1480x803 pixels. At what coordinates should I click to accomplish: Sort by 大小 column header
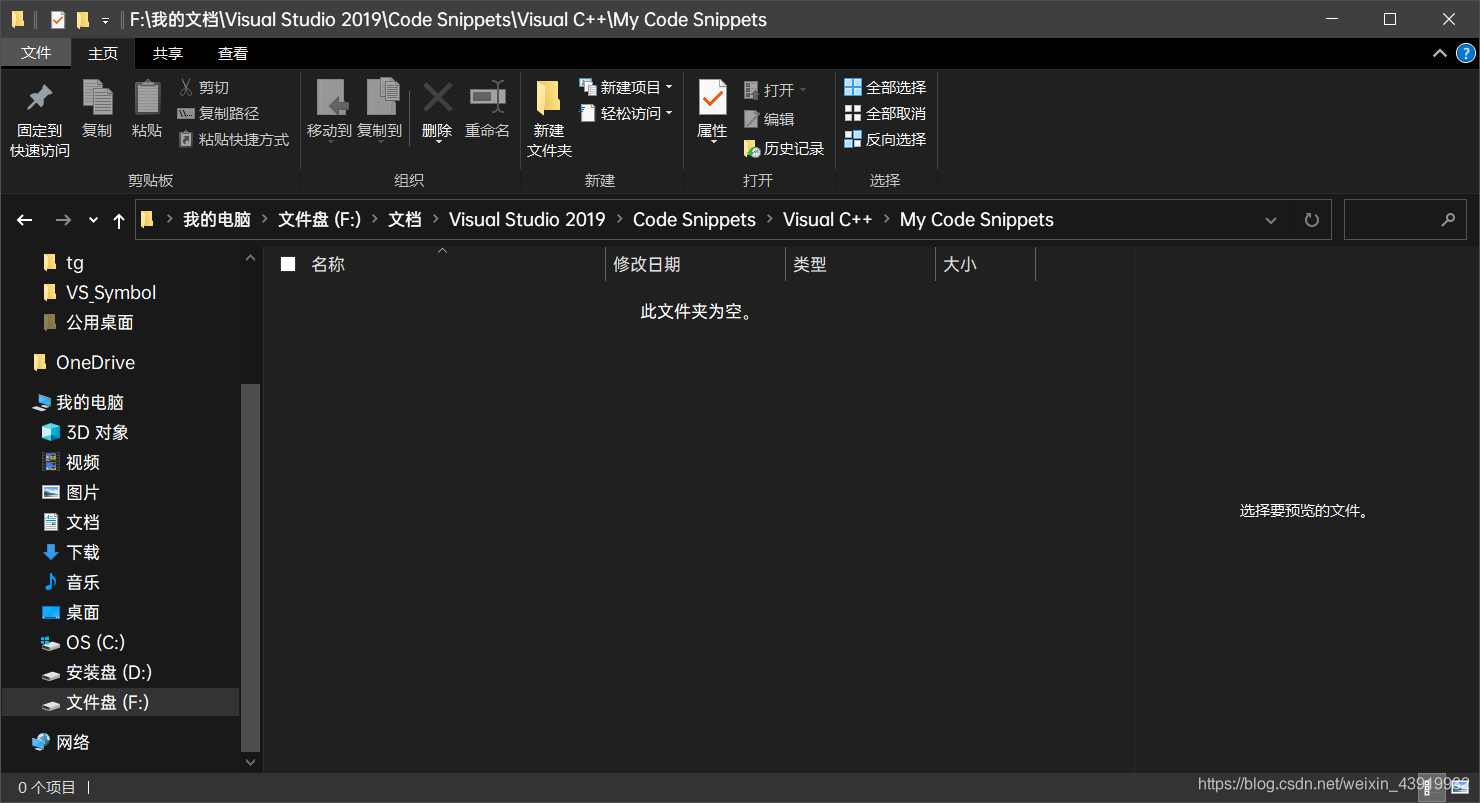pos(985,264)
